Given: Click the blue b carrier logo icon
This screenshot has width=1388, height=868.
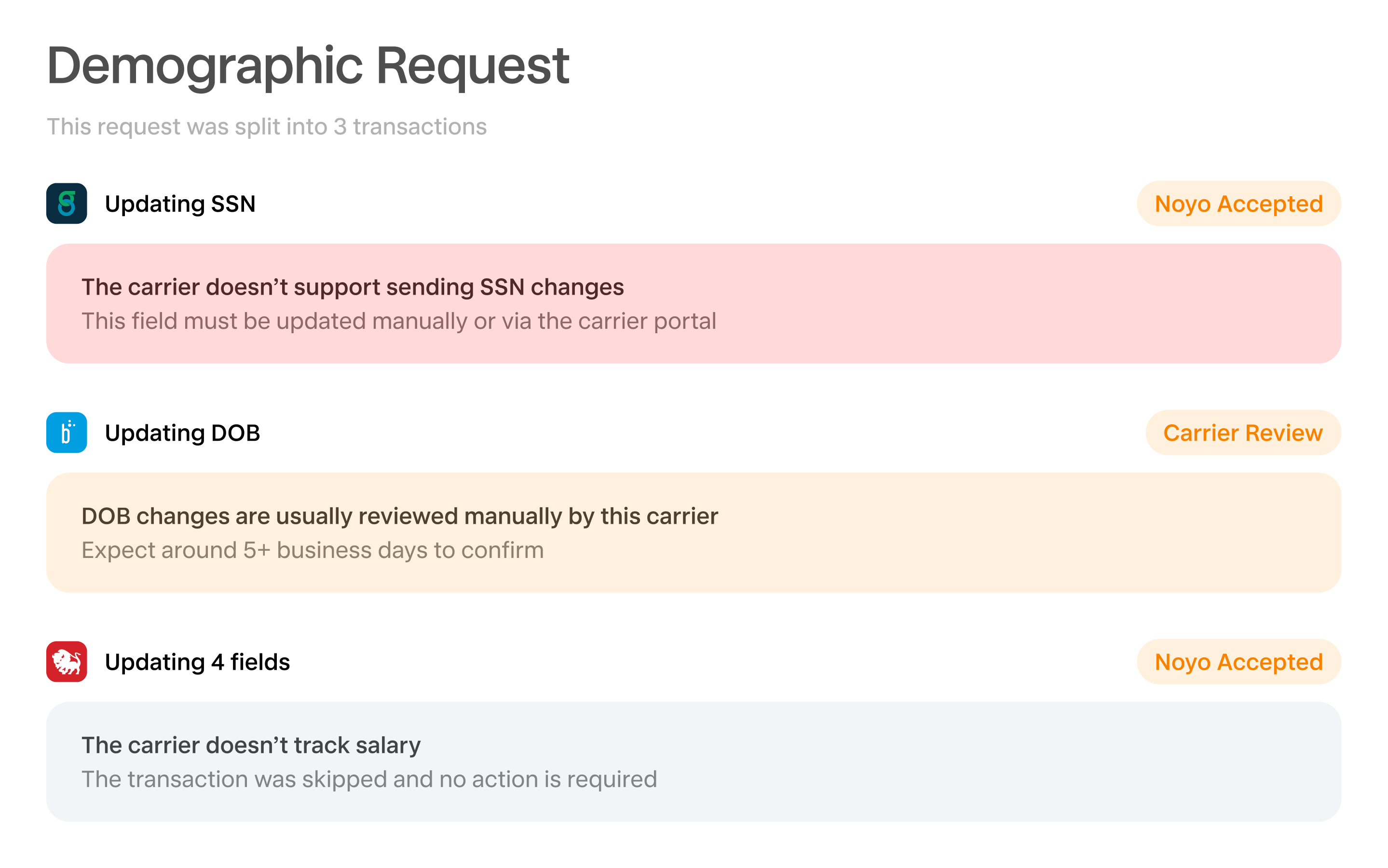Looking at the screenshot, I should tap(67, 432).
